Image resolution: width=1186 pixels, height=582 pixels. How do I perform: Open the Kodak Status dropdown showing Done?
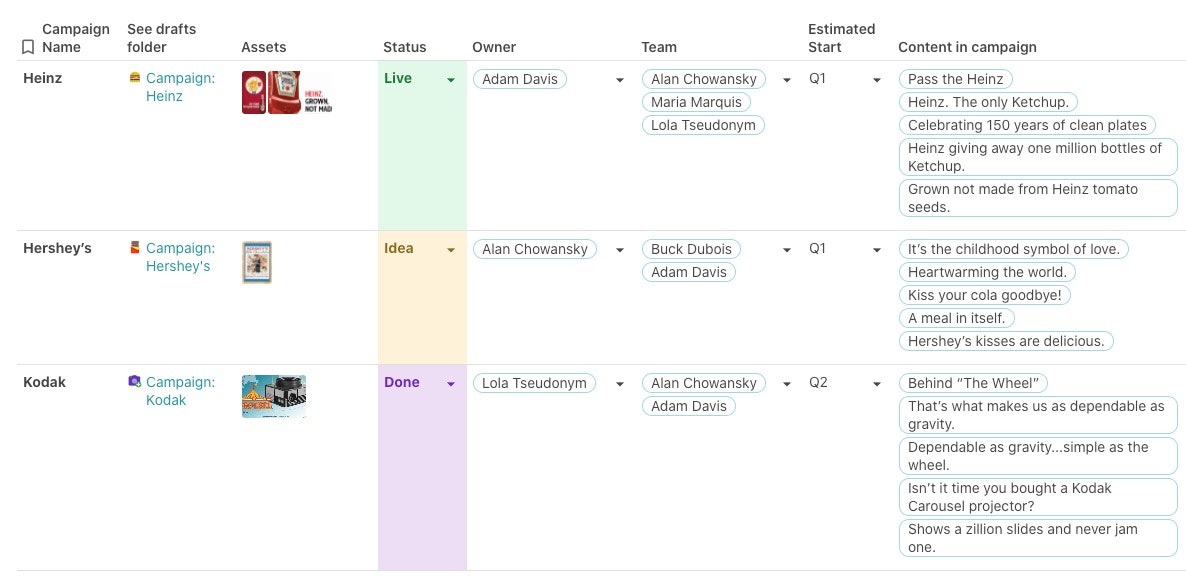[451, 384]
